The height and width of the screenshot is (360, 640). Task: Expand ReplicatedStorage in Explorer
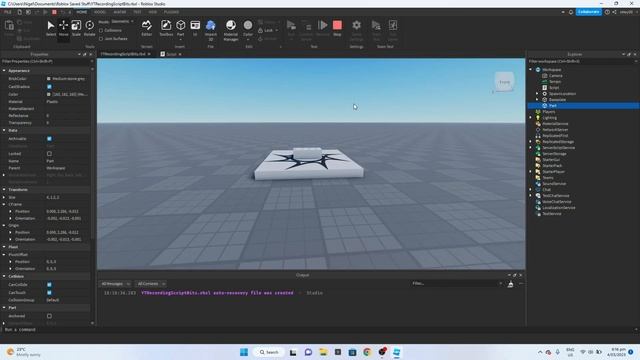coord(531,142)
